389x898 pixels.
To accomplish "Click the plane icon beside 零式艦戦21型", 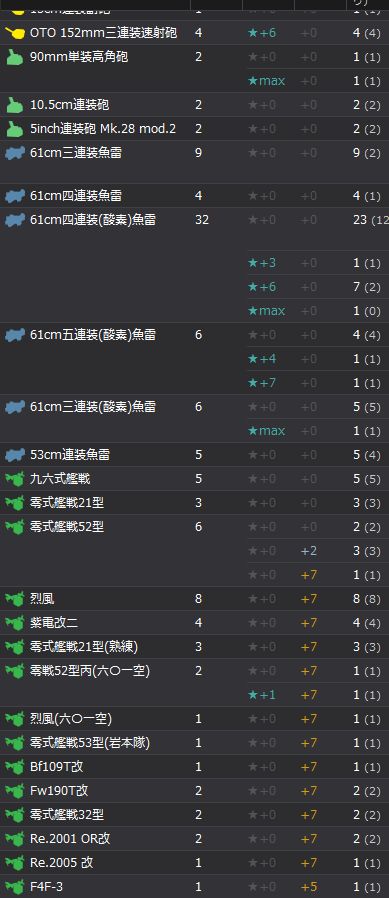I will click(x=15, y=503).
